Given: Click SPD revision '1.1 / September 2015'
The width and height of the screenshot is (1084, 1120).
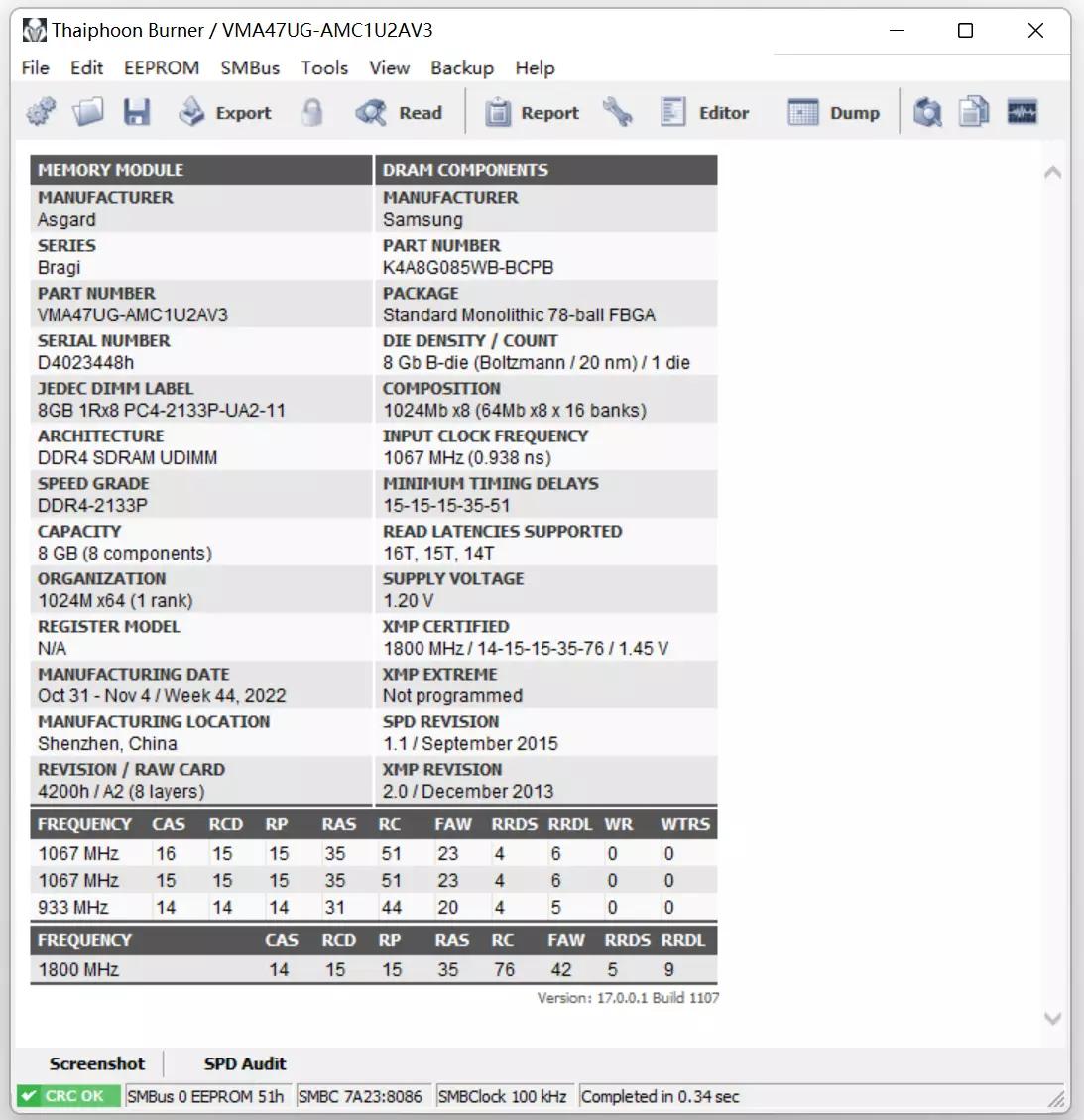Looking at the screenshot, I should 470,744.
